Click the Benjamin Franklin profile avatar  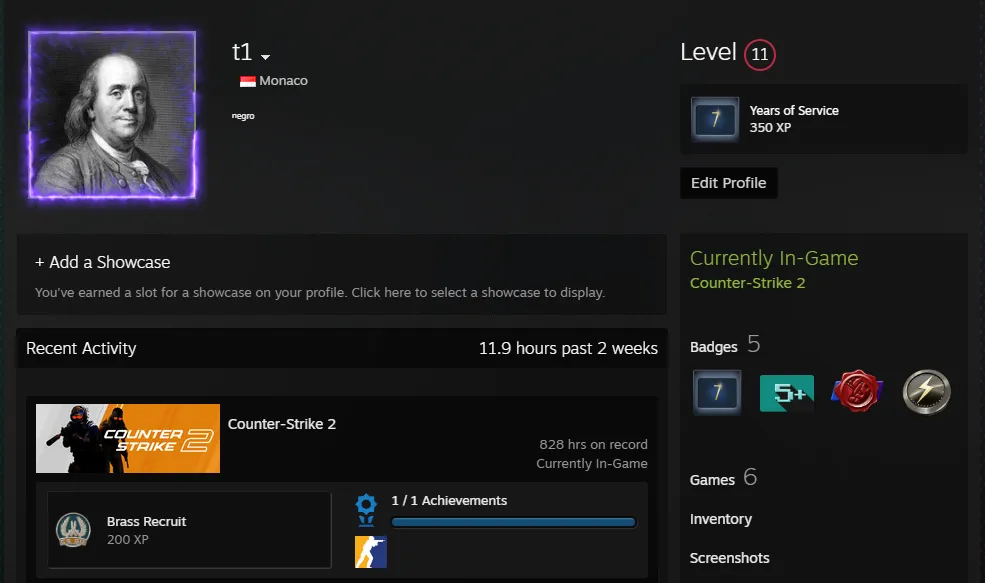112,114
